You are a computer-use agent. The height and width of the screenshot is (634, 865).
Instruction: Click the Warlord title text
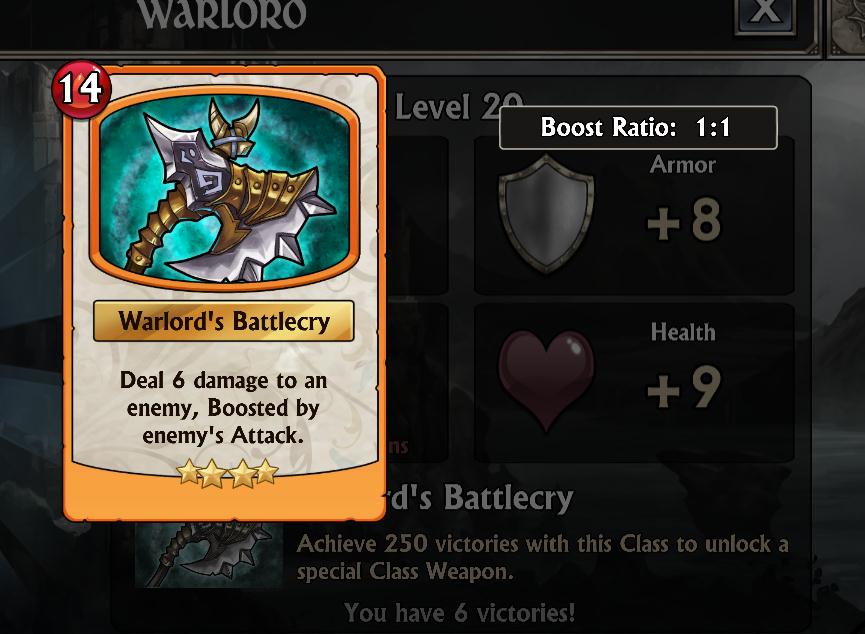tap(222, 14)
